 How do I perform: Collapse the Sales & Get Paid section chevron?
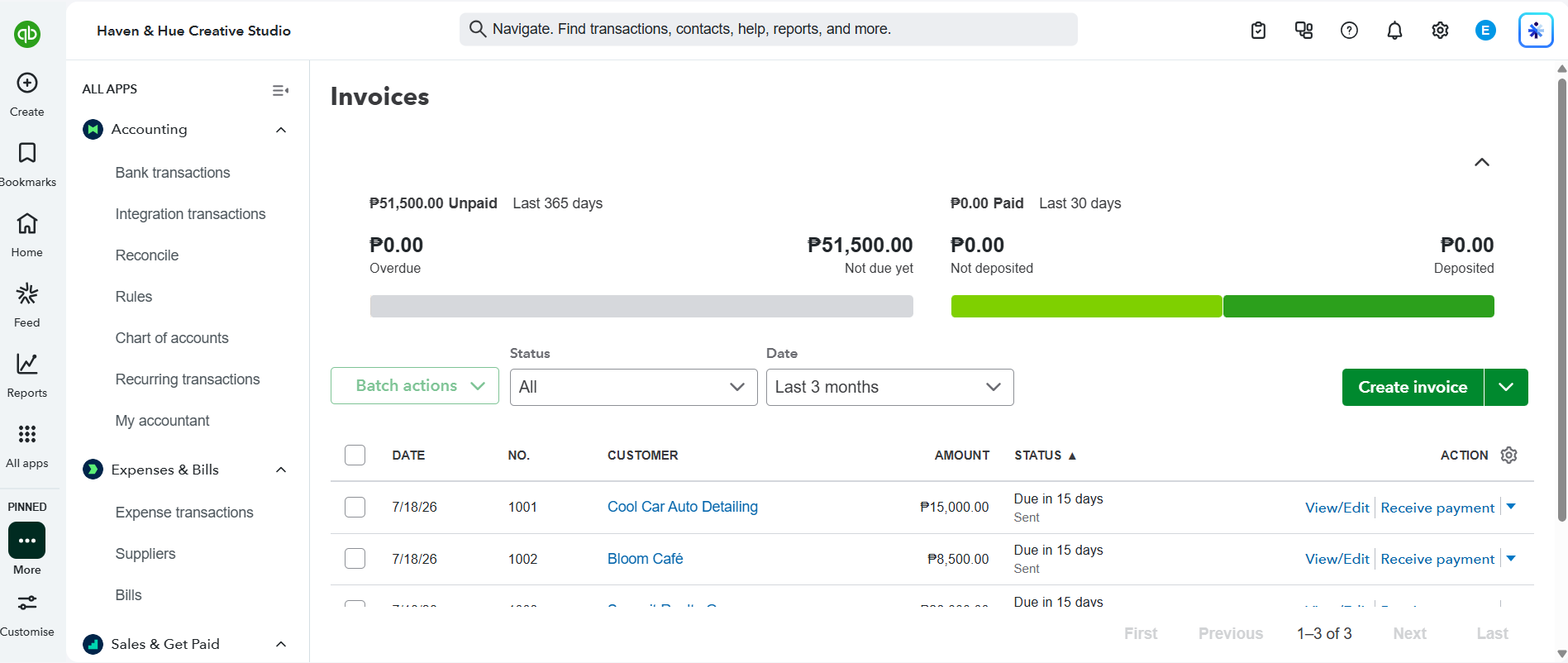[x=281, y=645]
